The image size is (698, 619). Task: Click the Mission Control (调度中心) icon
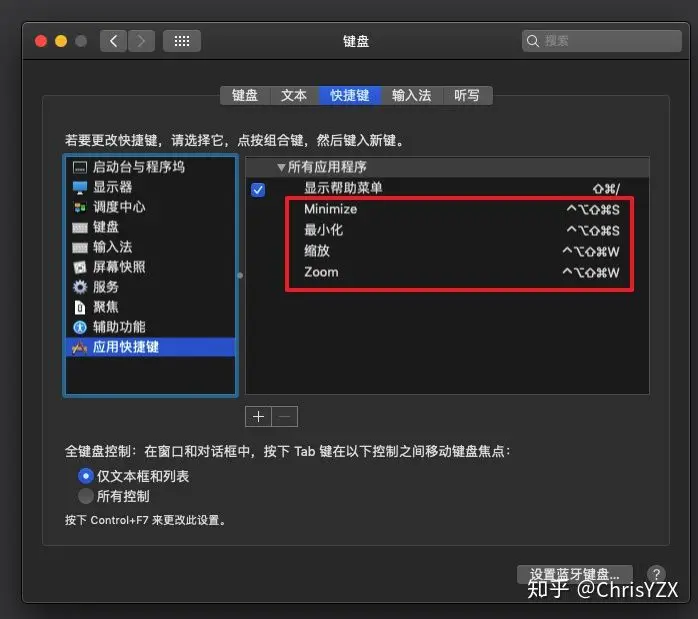pos(80,207)
